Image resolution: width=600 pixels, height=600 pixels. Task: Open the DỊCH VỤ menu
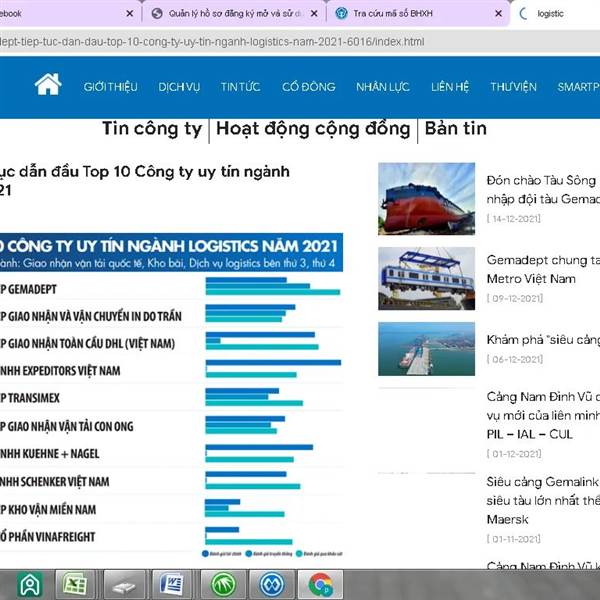click(179, 87)
